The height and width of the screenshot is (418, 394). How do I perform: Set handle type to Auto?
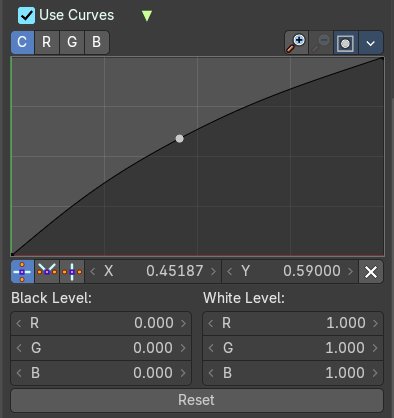tap(22, 272)
